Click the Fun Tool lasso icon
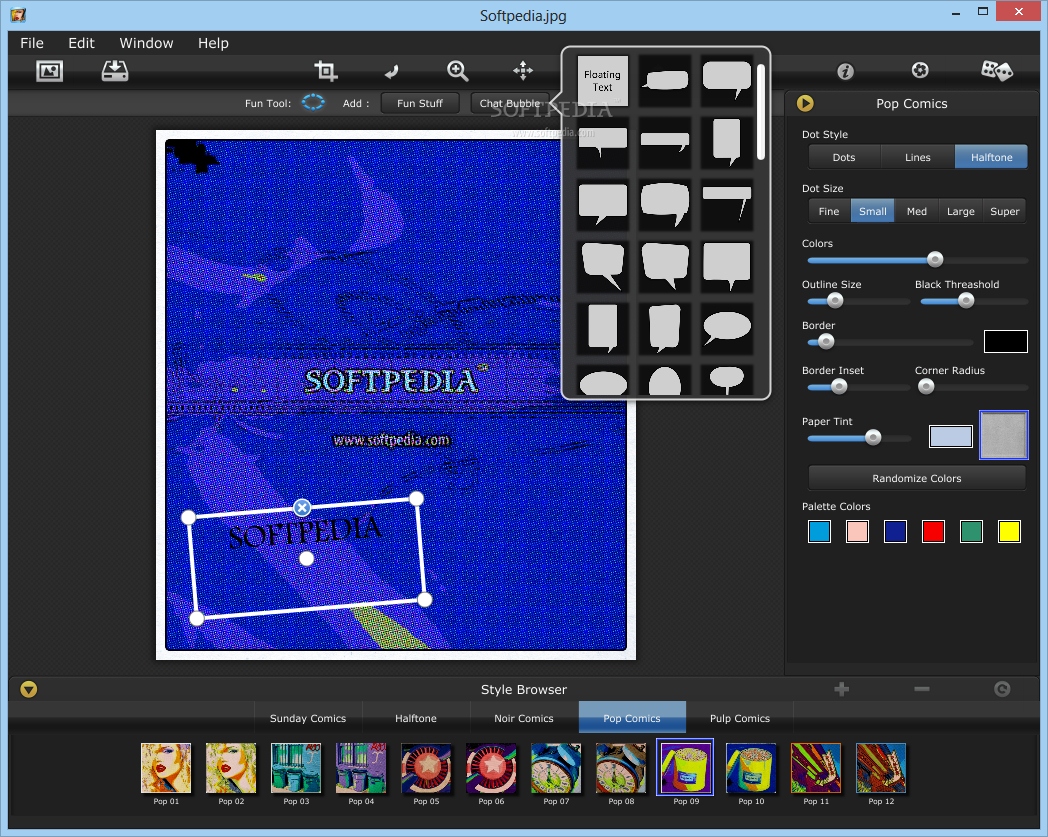1048x837 pixels. [x=313, y=102]
